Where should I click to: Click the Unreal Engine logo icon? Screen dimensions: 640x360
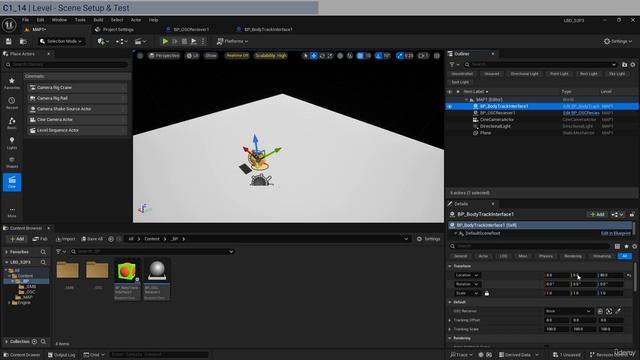click(x=9, y=25)
